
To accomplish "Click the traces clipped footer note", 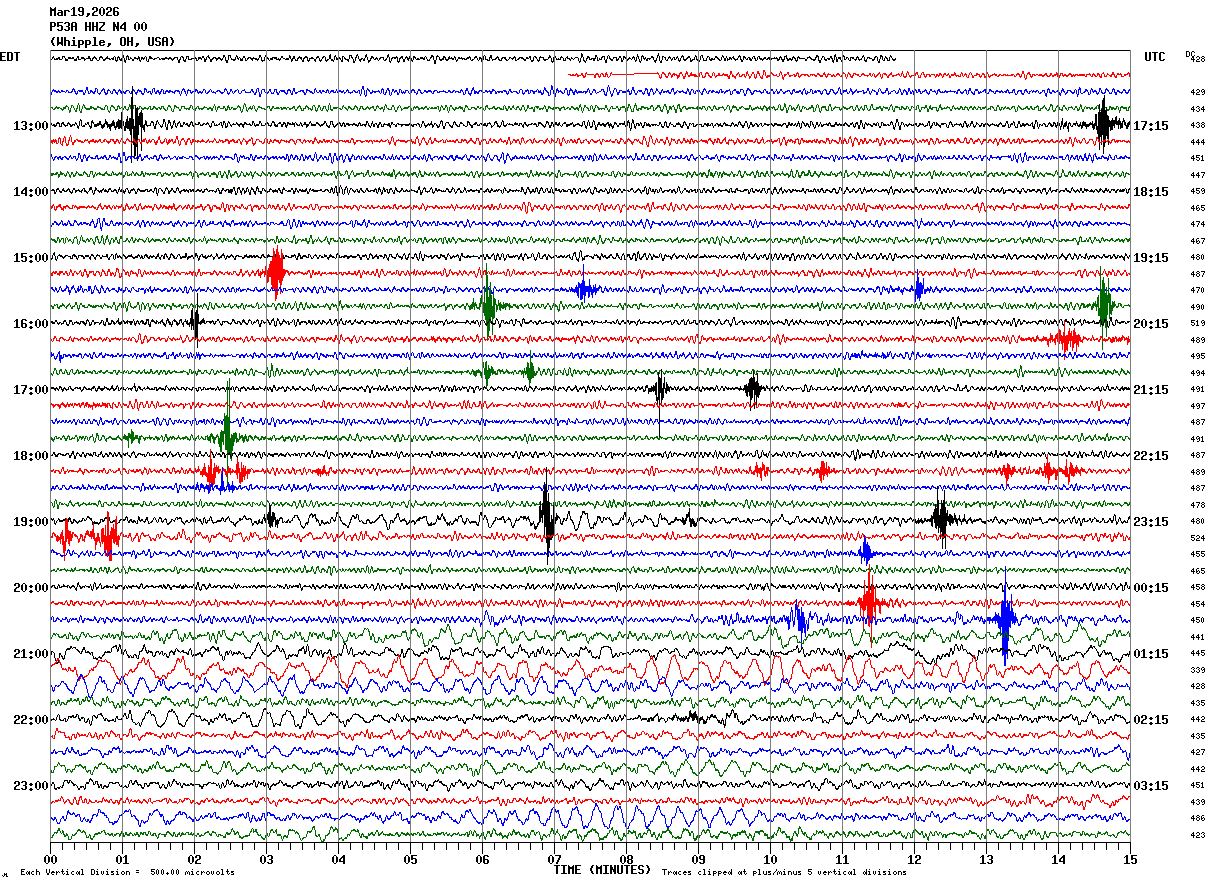I will 784,872.
